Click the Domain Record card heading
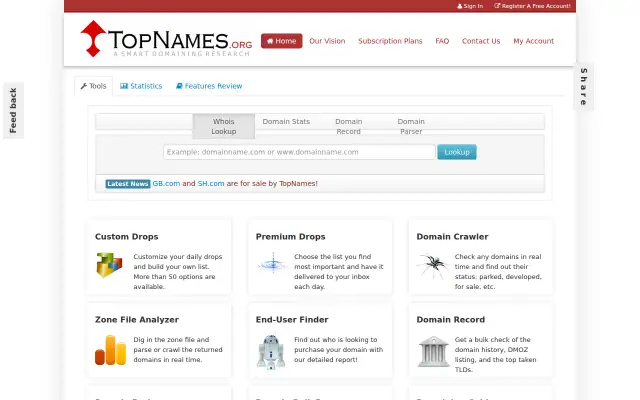Viewport: 640px width, 400px height. [x=451, y=320]
